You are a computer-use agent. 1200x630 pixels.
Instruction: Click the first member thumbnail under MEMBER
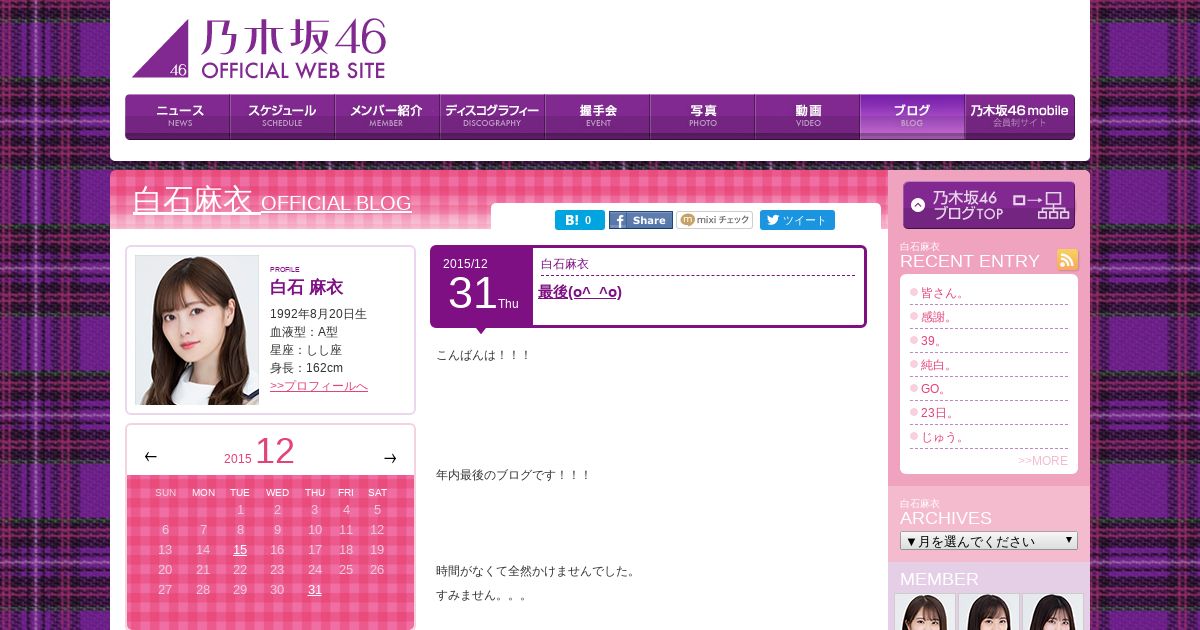click(x=925, y=612)
